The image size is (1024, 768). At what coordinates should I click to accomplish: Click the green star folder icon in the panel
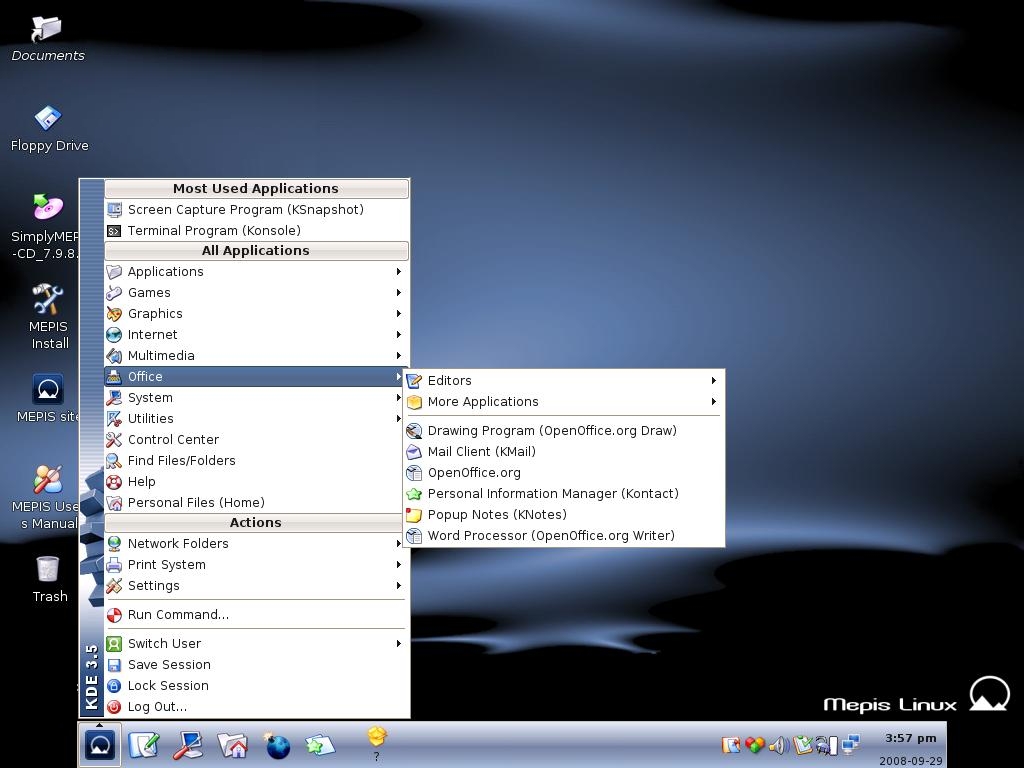pyautogui.click(x=320, y=745)
